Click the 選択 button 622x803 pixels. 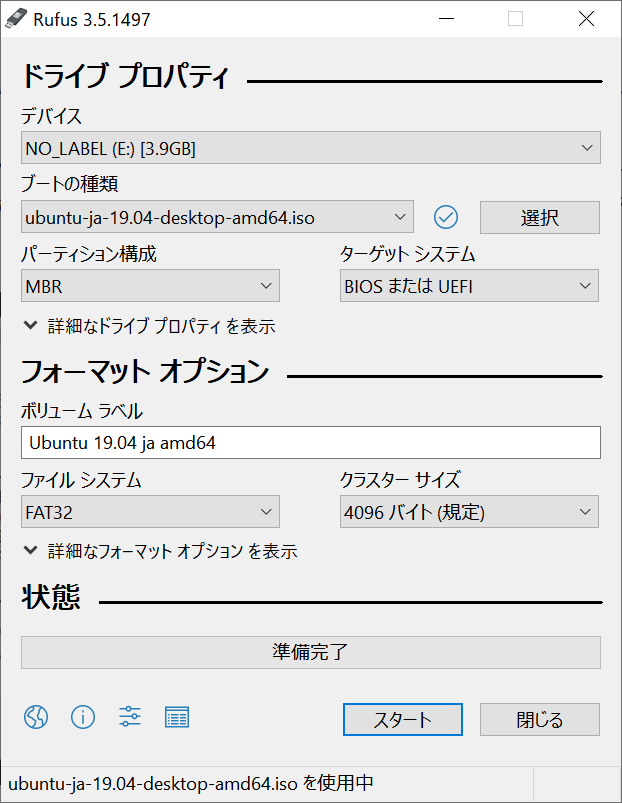coord(540,218)
